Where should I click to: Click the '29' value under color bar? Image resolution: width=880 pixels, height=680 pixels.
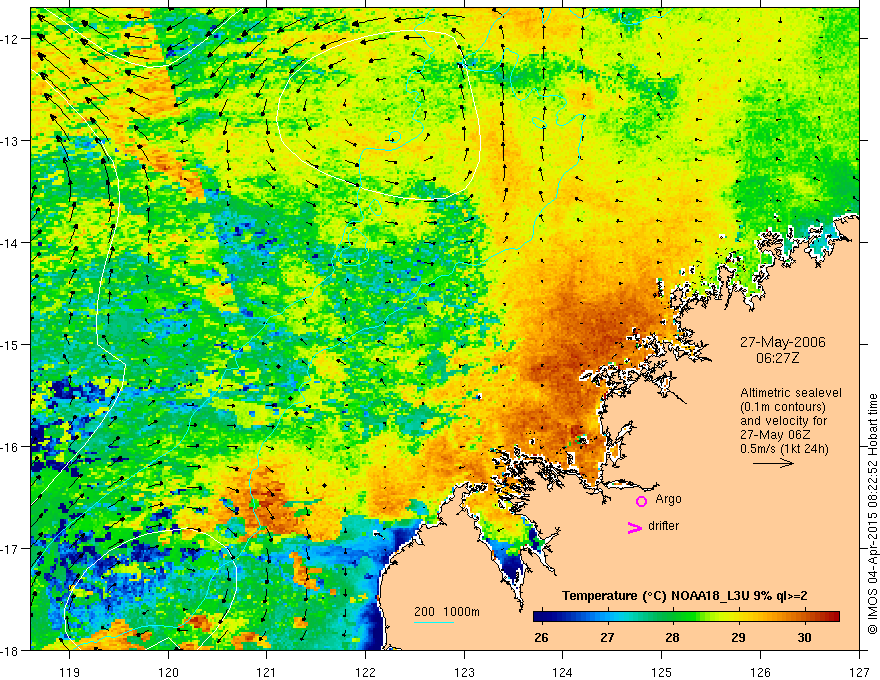tap(739, 637)
